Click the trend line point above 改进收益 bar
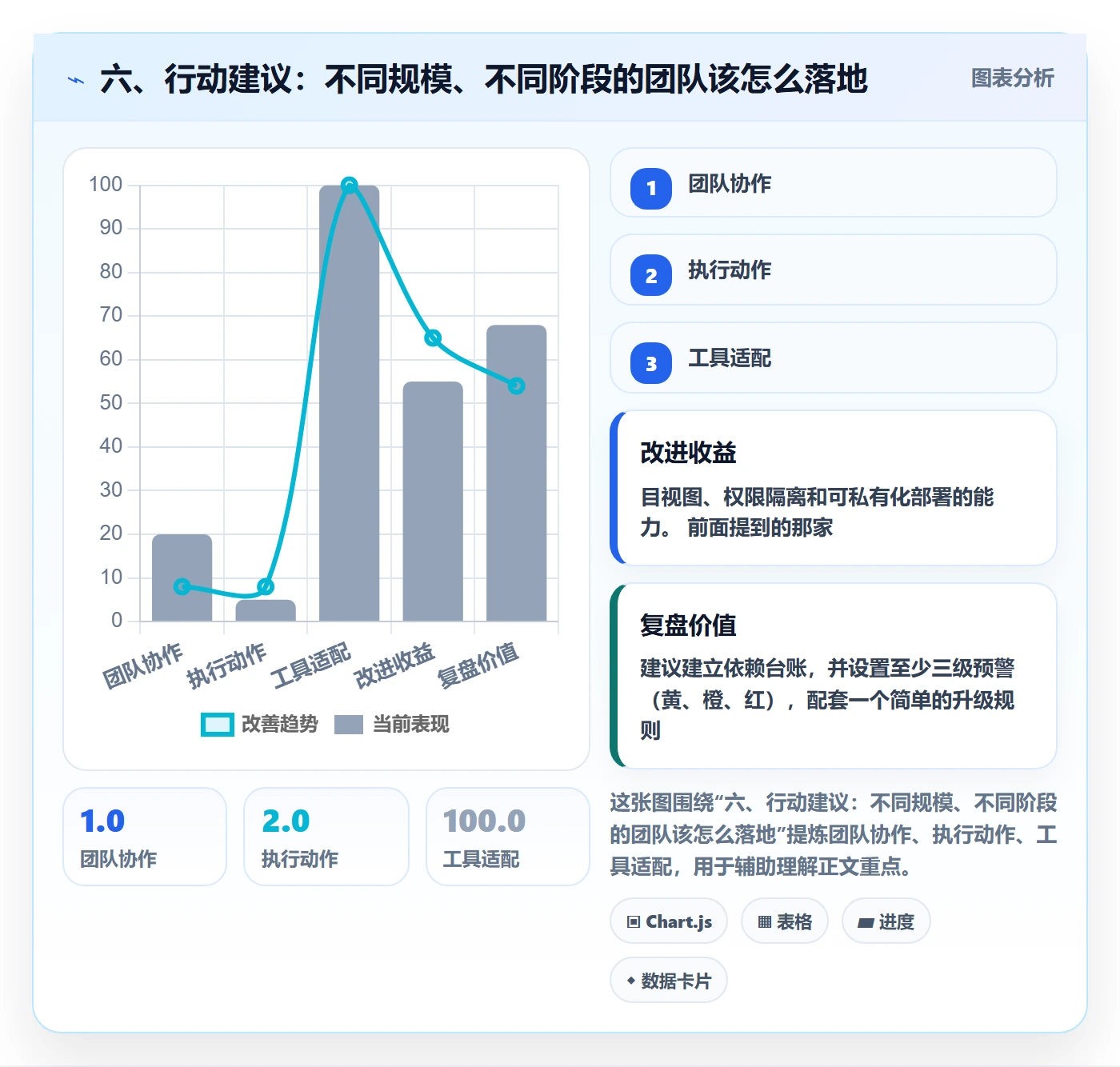The image size is (1120, 1067). [x=433, y=338]
